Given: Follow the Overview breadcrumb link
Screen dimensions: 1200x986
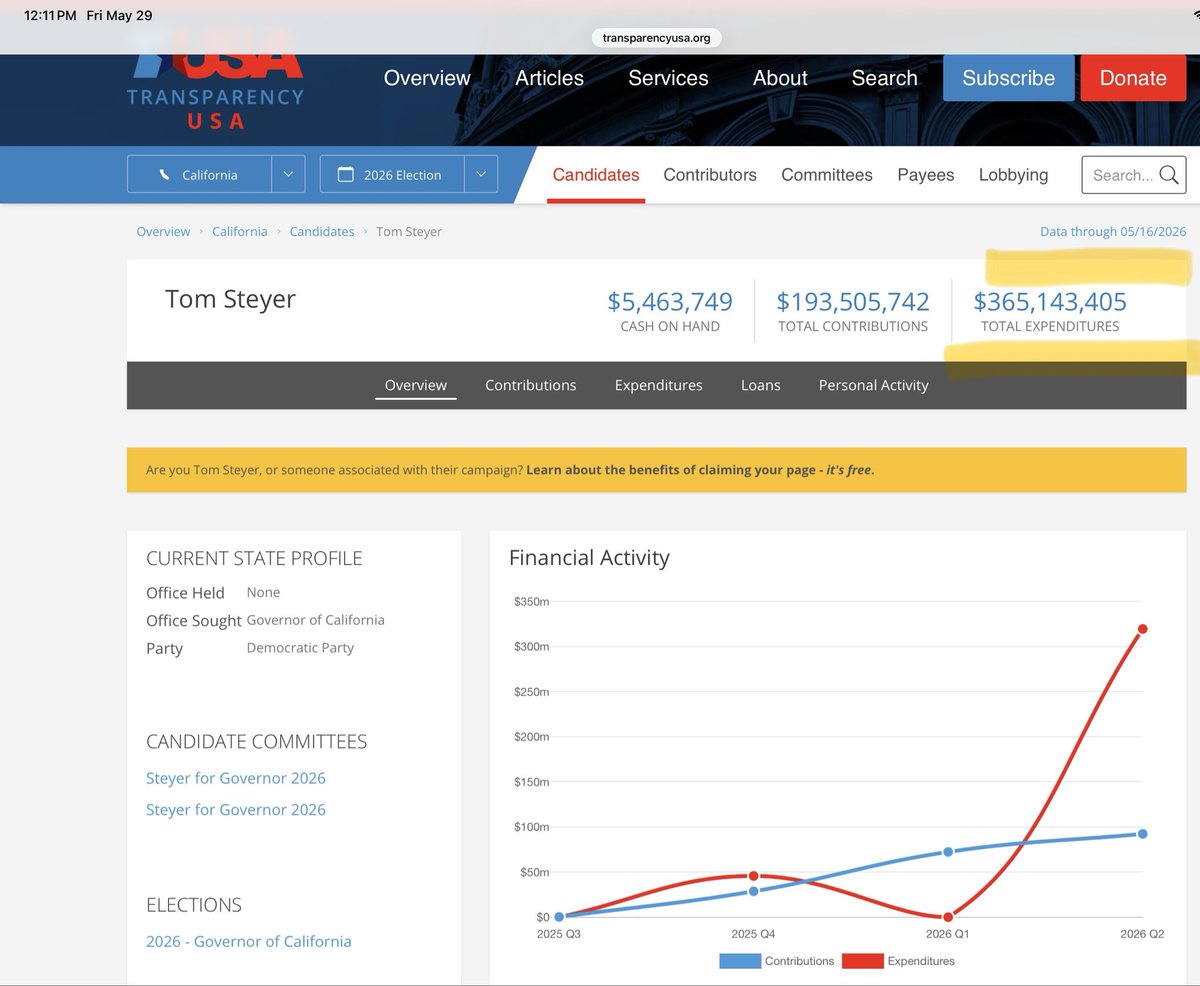Looking at the screenshot, I should [163, 231].
